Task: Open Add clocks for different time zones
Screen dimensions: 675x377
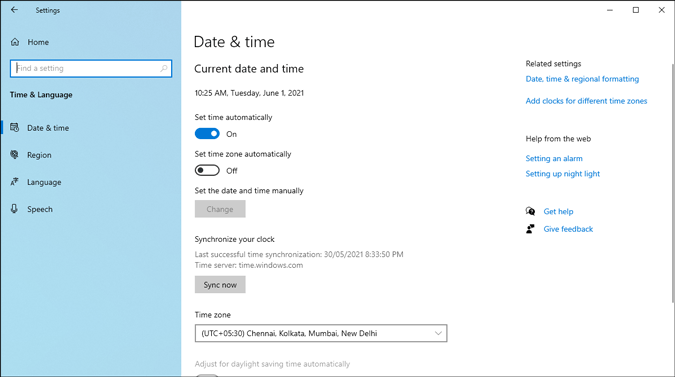Action: (586, 101)
